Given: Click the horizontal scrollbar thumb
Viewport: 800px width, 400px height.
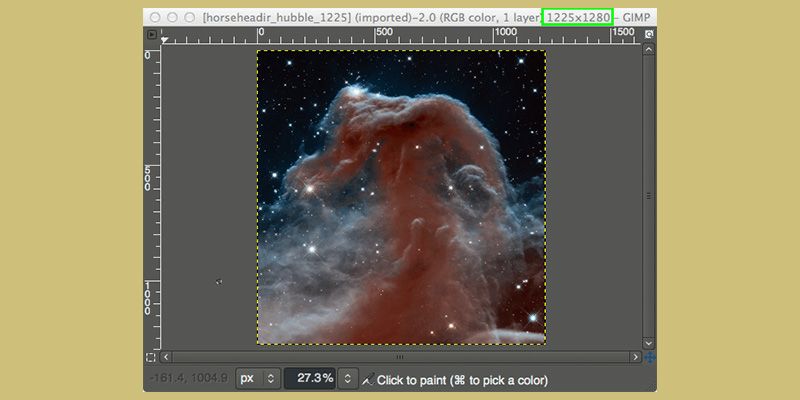Looking at the screenshot, I should [x=401, y=357].
